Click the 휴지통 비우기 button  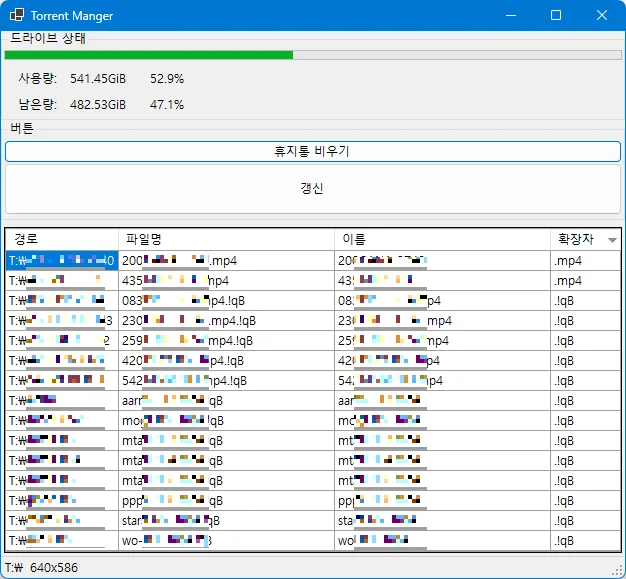pyautogui.click(x=313, y=151)
